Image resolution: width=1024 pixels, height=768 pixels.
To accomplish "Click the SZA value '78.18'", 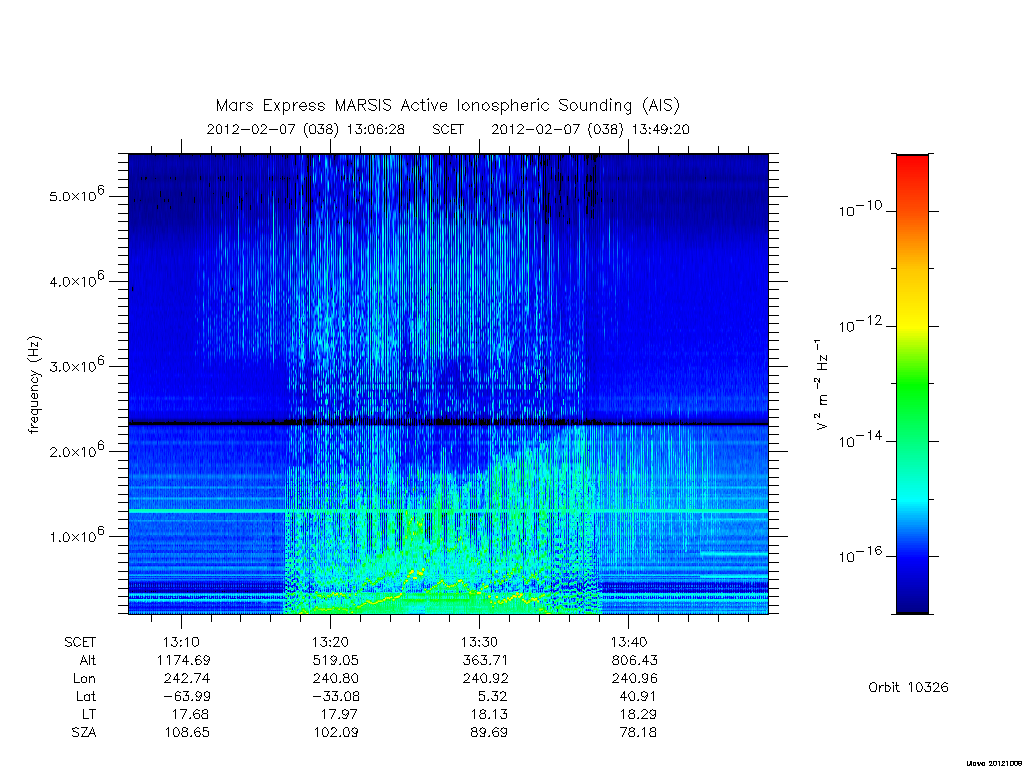I will (637, 733).
